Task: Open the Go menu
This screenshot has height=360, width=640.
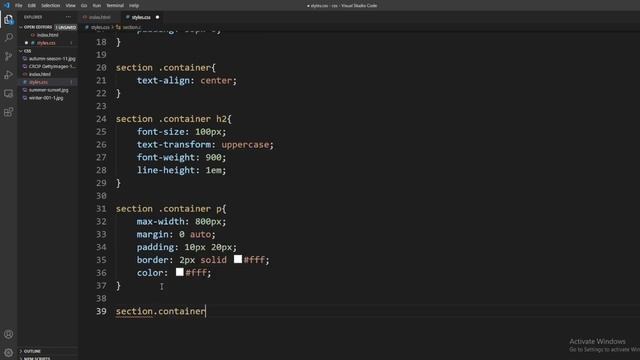Action: click(x=84, y=6)
